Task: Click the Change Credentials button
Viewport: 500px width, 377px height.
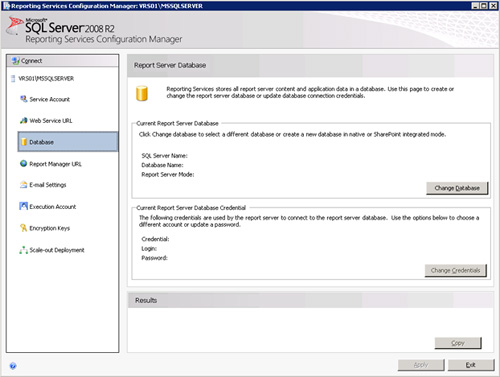Action: 455,270
